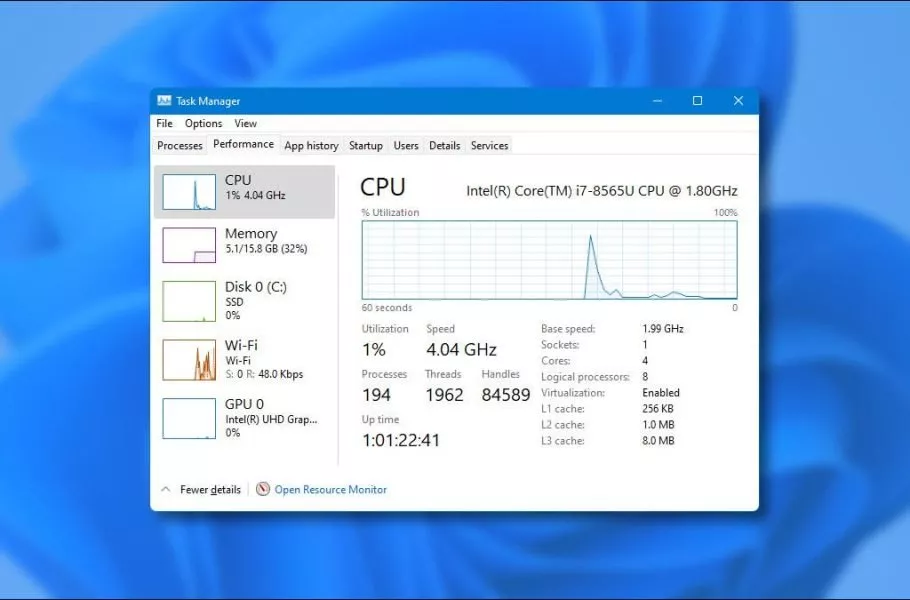The height and width of the screenshot is (600, 910).
Task: Click the 1962 threads value
Action: (445, 395)
